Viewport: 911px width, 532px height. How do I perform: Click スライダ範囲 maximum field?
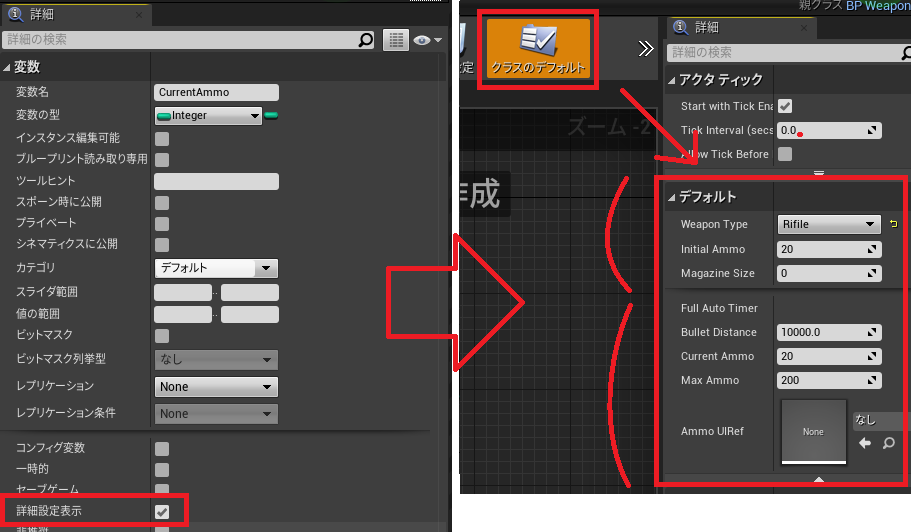pos(250,292)
